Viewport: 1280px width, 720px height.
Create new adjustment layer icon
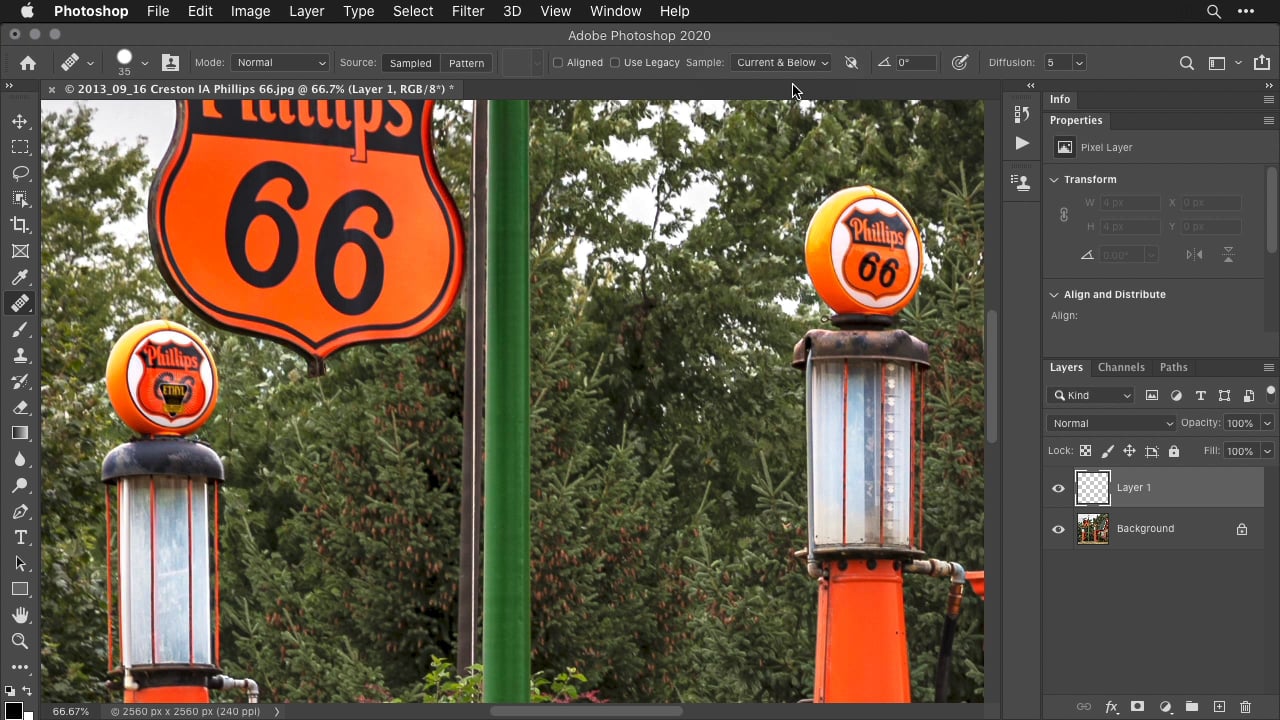coord(1165,707)
